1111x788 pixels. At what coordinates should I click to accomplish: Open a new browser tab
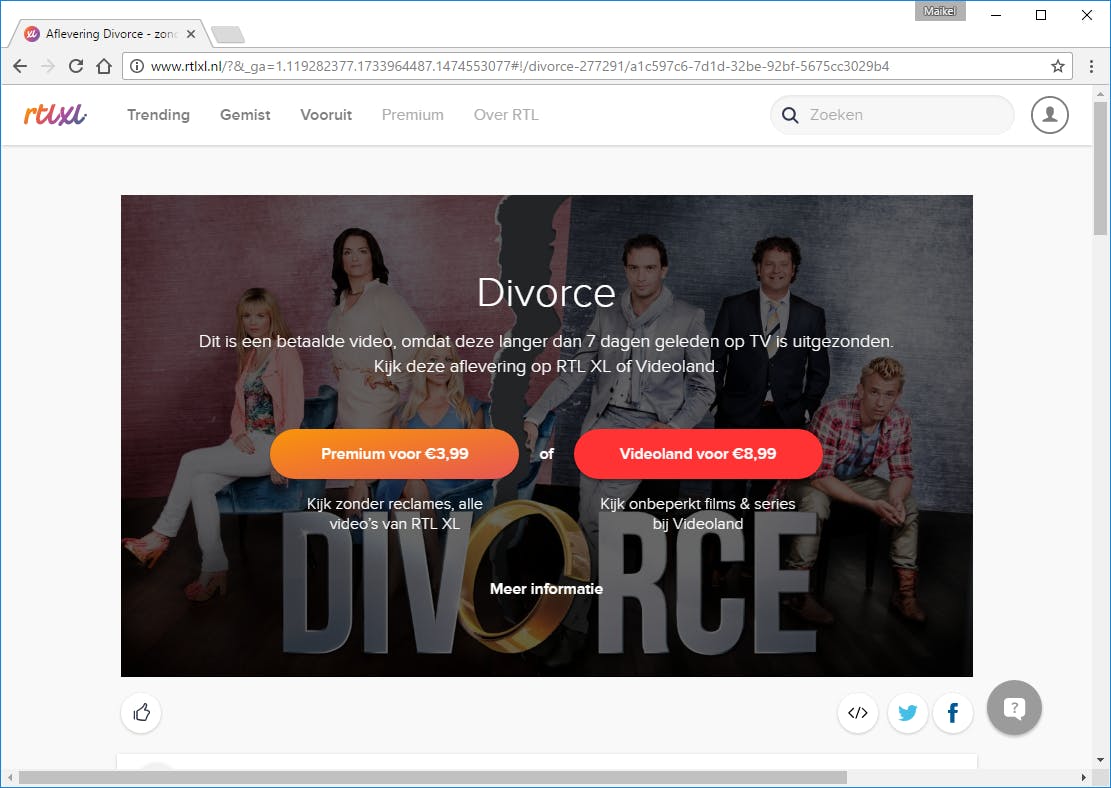[x=228, y=34]
